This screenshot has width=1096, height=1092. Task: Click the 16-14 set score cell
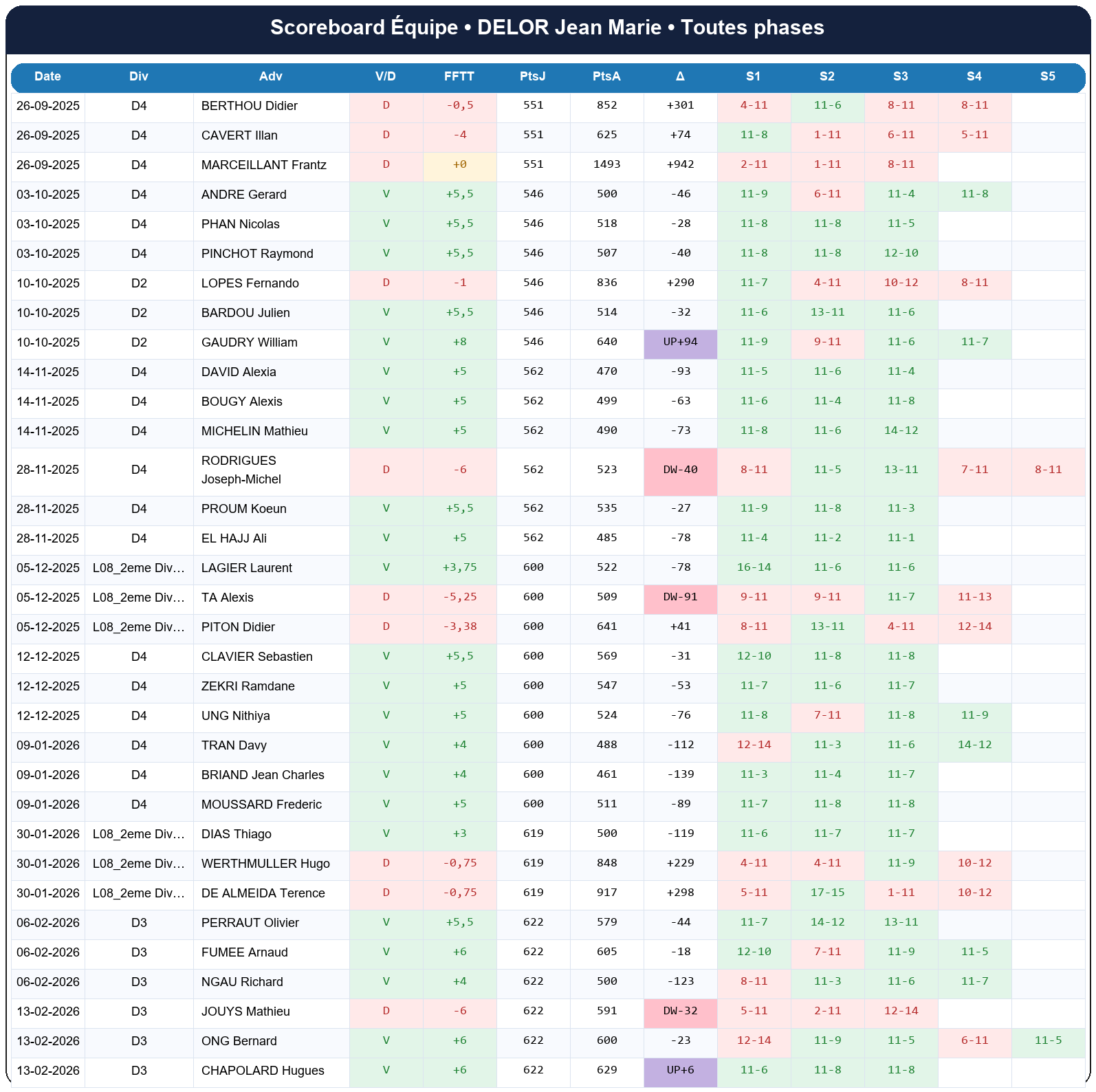(754, 568)
